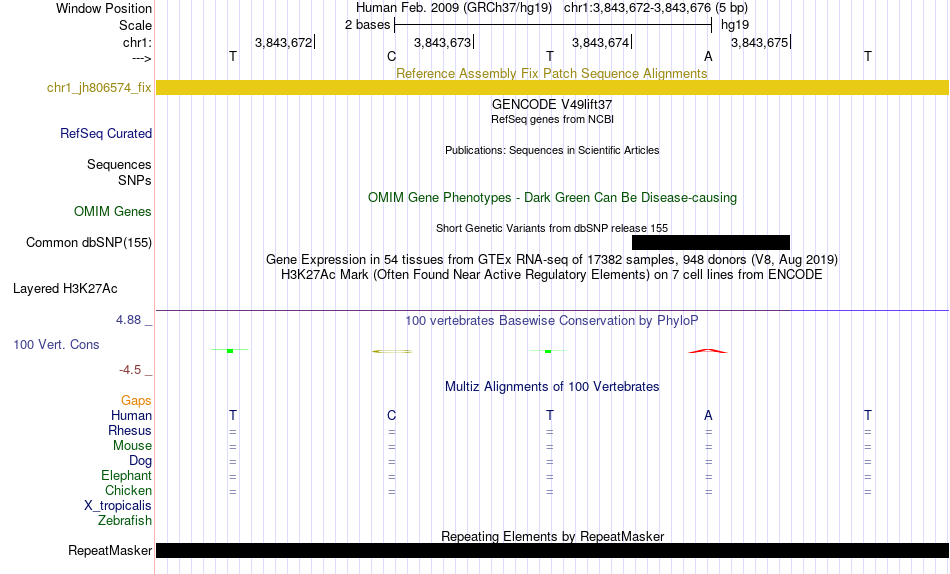Click the -4.5 lower axis value
The height and width of the screenshot is (574, 950).
pos(130,370)
